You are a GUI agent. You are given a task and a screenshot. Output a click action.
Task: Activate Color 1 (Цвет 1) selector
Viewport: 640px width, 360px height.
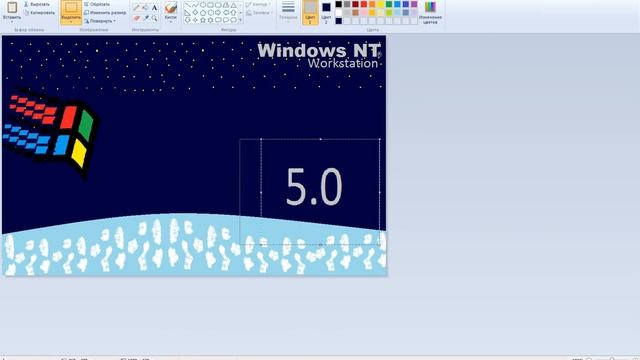(x=310, y=13)
